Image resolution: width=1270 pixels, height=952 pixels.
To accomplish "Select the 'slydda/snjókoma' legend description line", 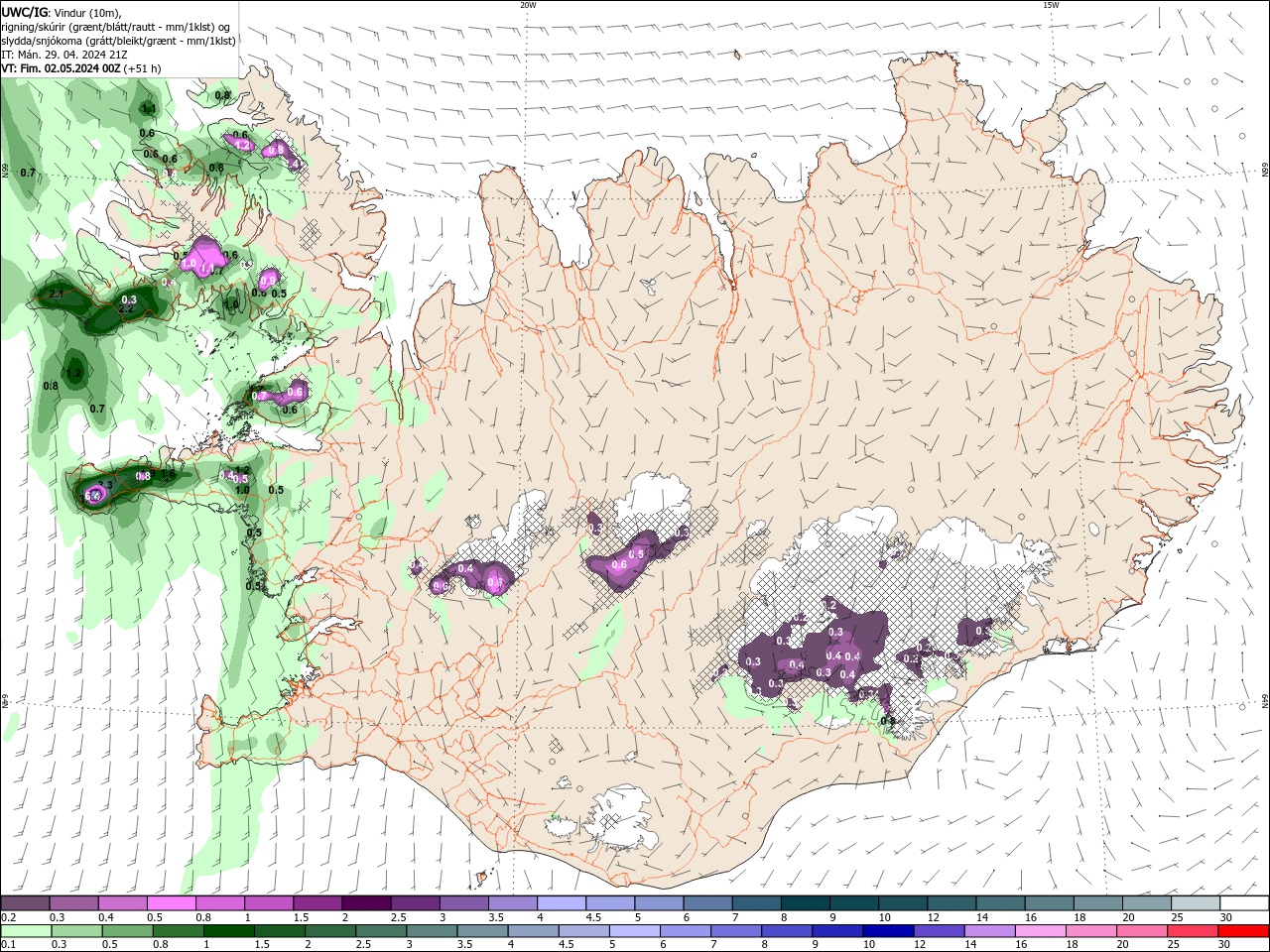I will point(118,41).
